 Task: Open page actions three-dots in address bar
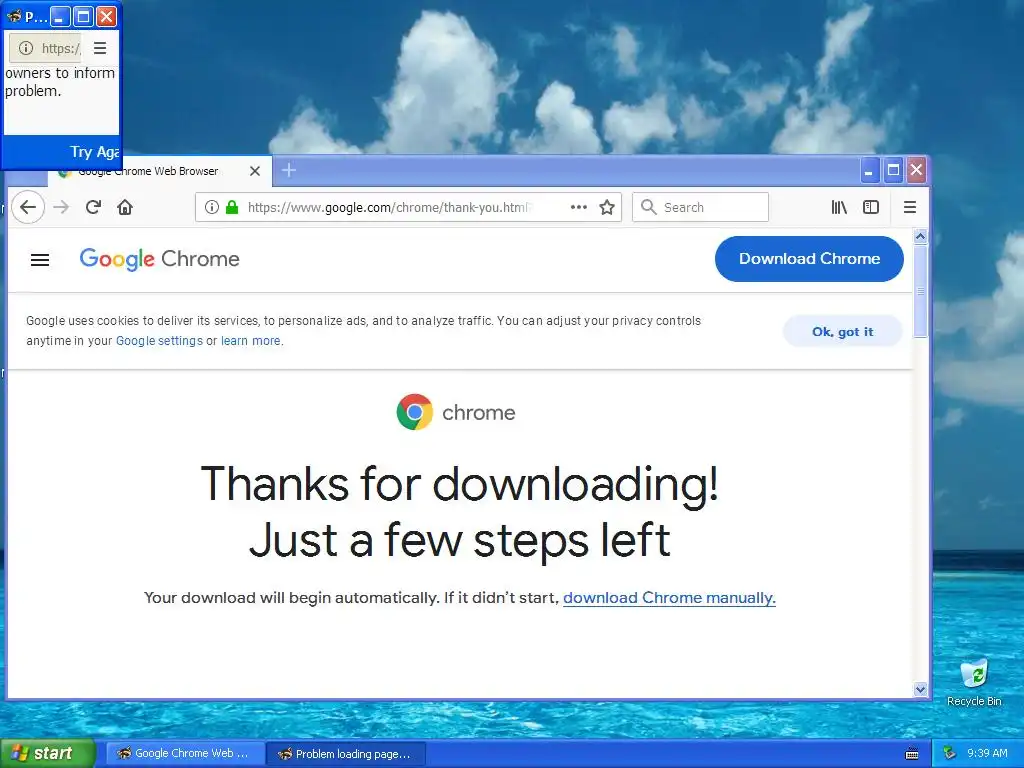pyautogui.click(x=579, y=207)
